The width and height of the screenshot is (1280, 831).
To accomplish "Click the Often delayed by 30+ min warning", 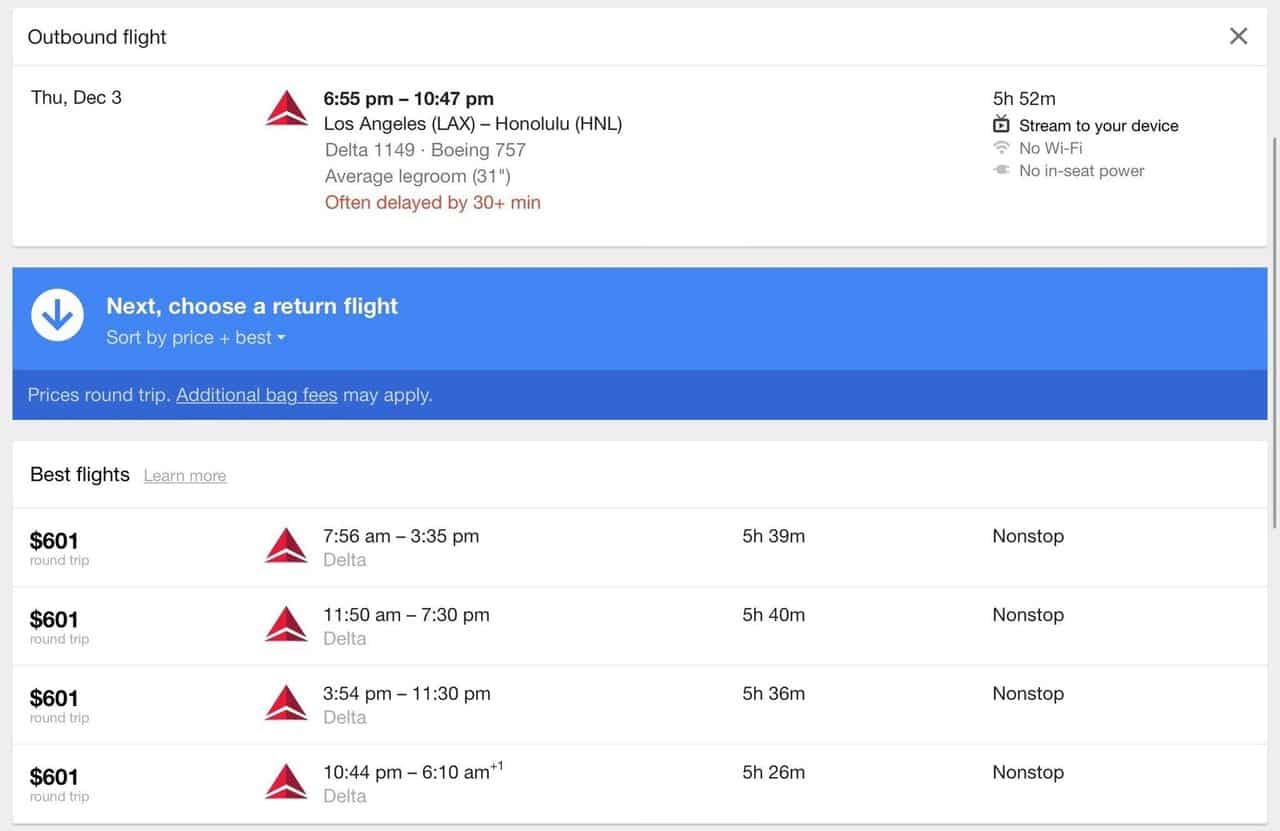I will [x=432, y=203].
